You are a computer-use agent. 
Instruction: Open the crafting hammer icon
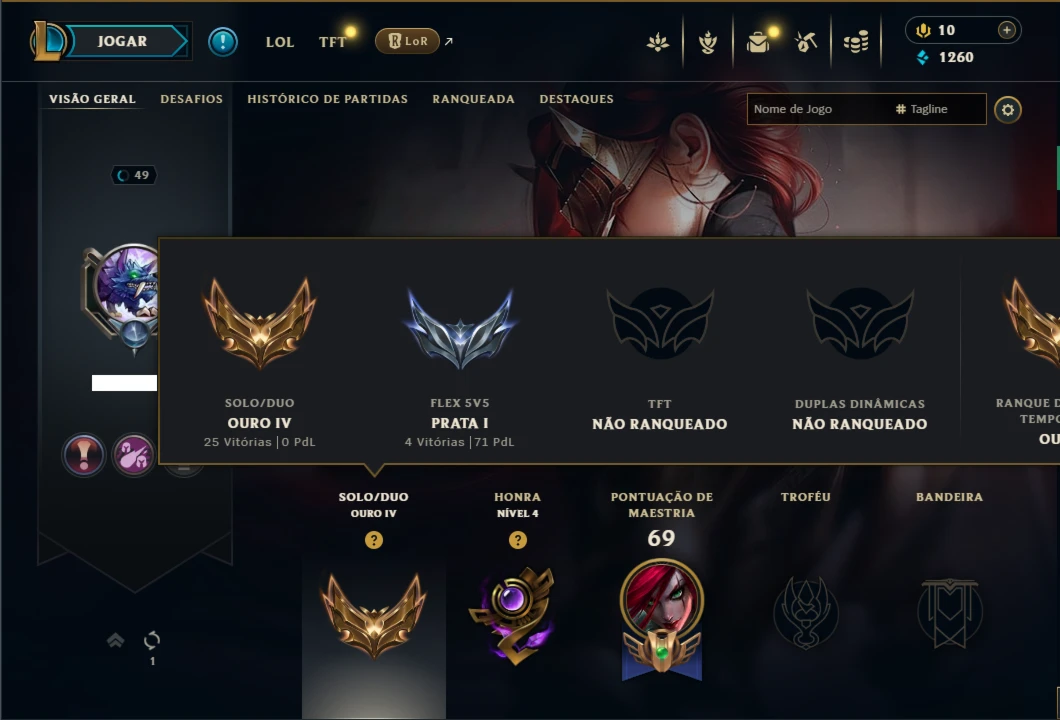(x=806, y=43)
